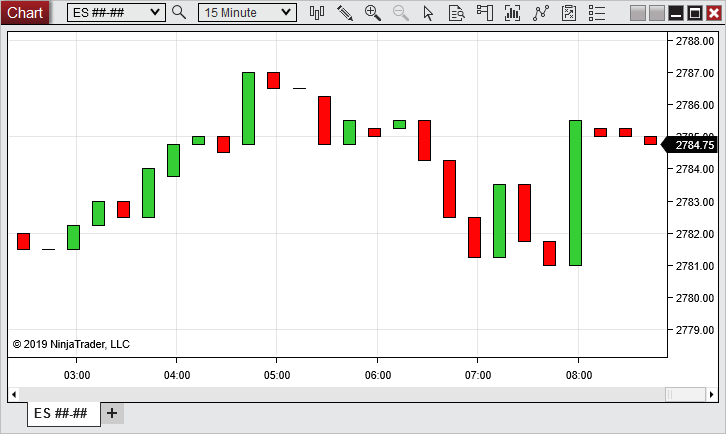This screenshot has width=726, height=434.
Task: Click the red Chart title label
Action: click(25, 12)
